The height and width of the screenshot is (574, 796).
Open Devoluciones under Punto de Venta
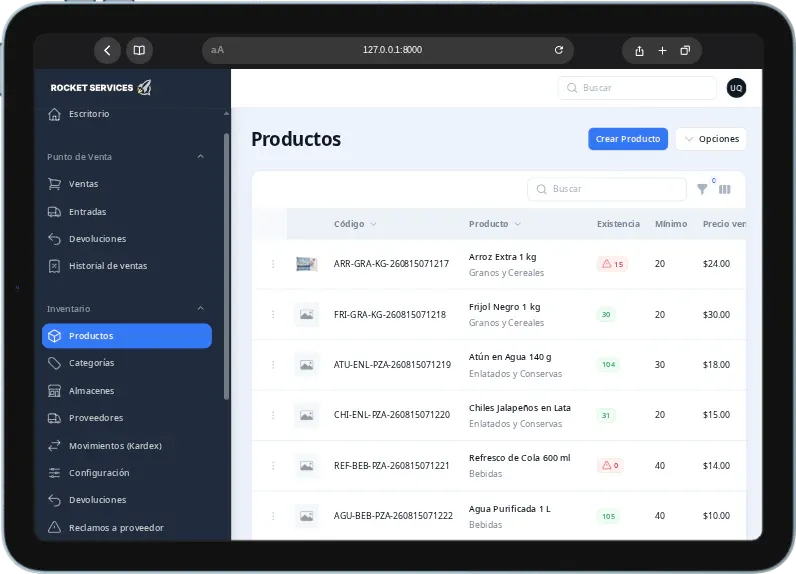pos(127,239)
